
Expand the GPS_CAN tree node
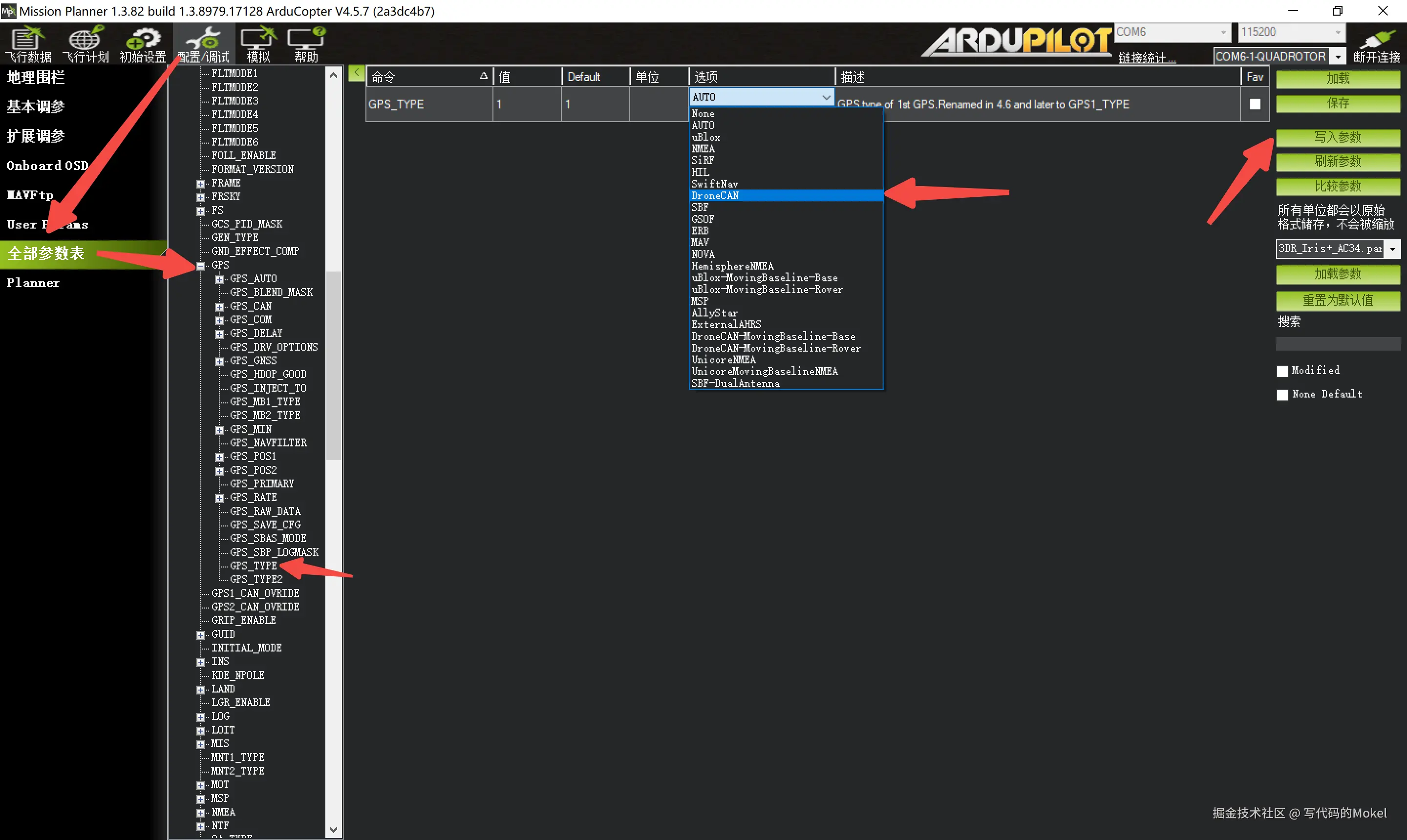219,307
